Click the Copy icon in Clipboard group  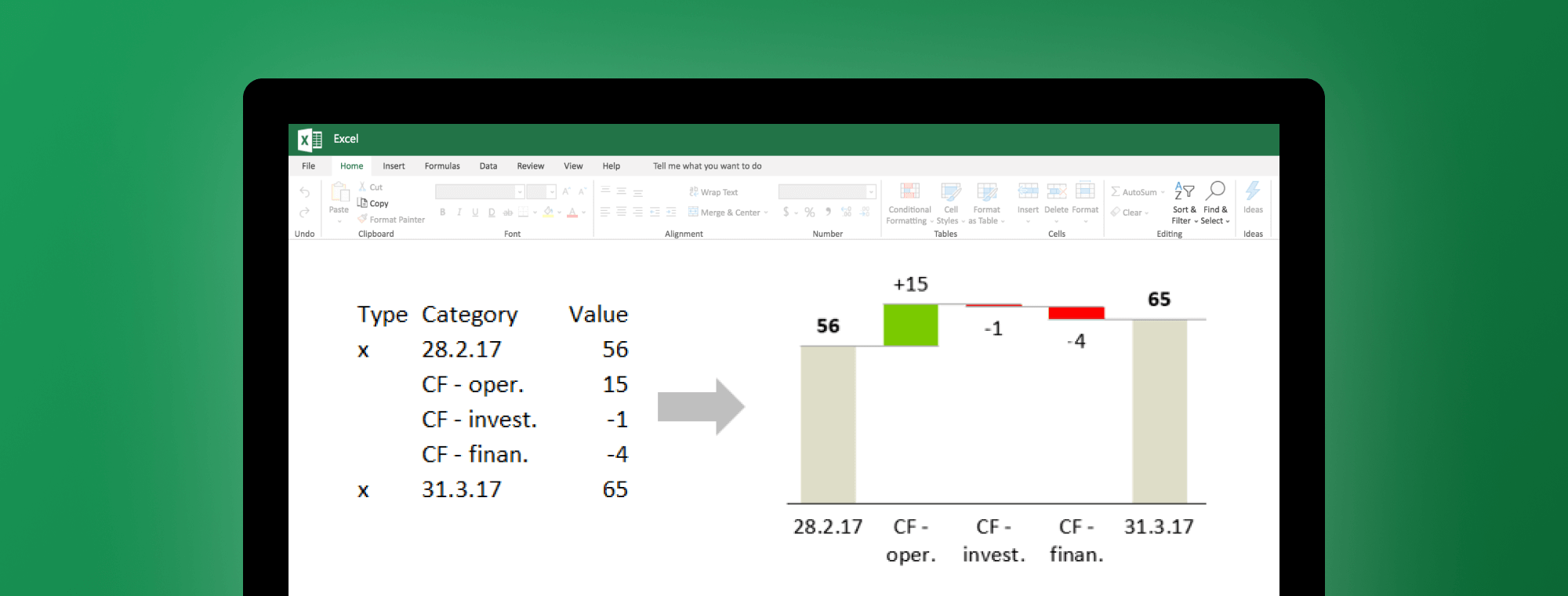(363, 203)
